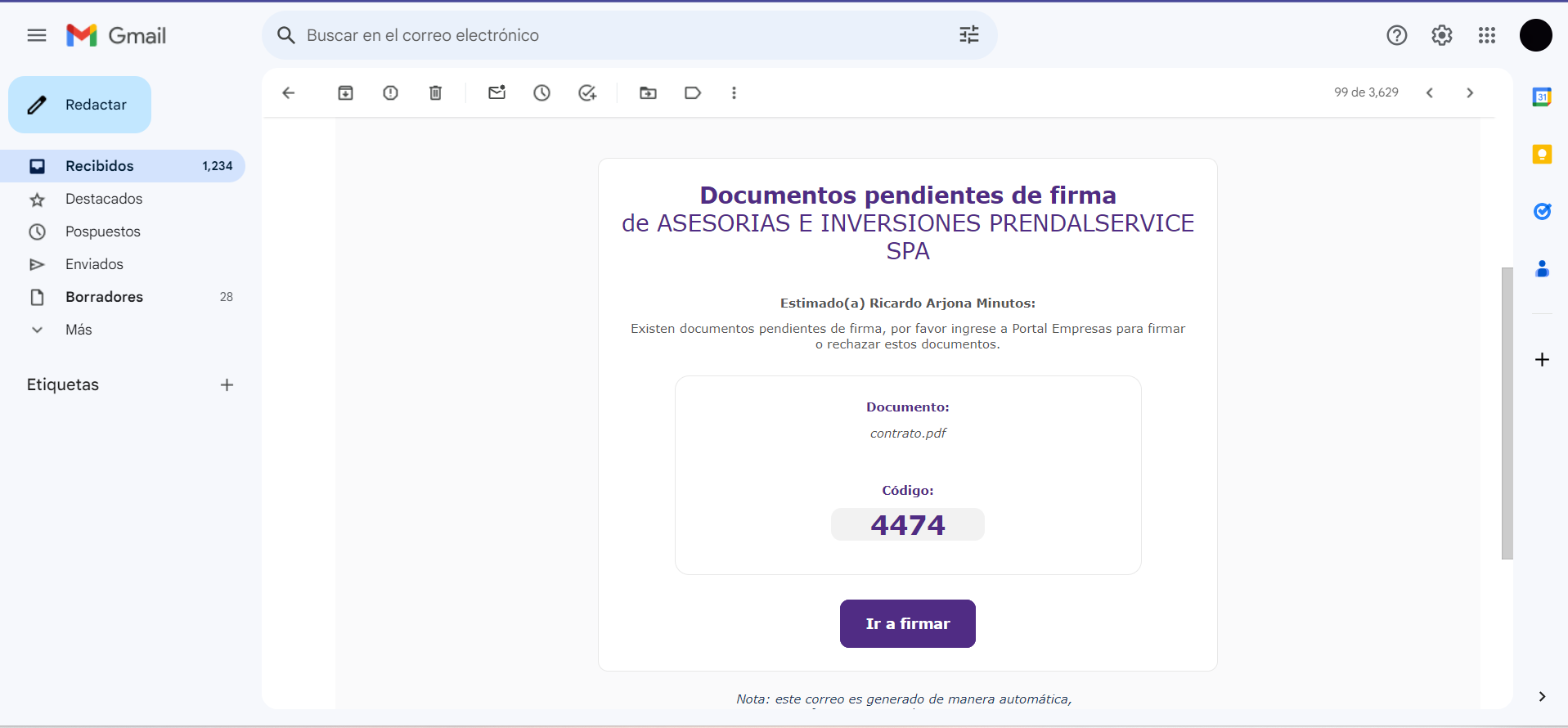Open the three-dot more actions menu

[x=734, y=93]
